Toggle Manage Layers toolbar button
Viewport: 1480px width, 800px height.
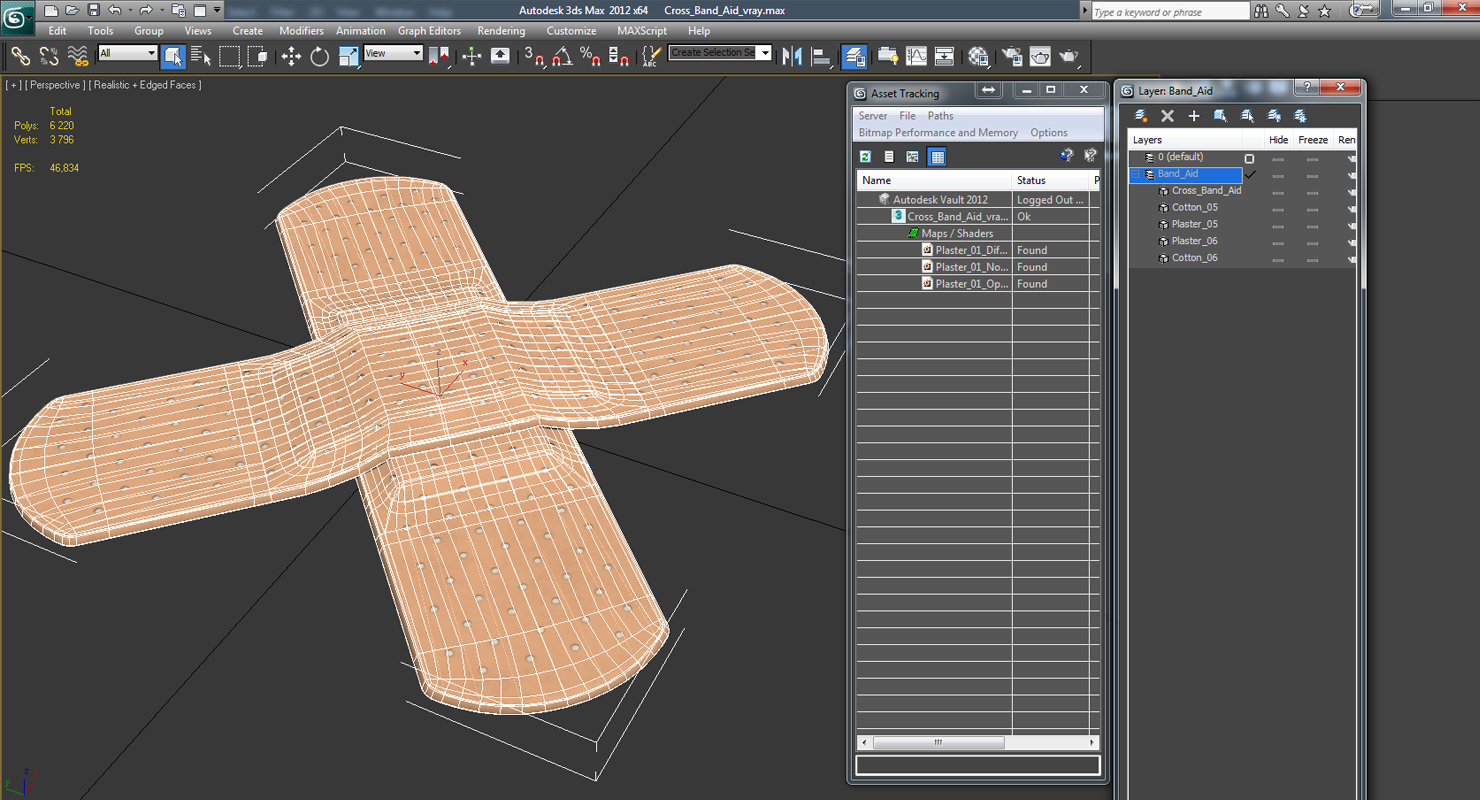(854, 57)
